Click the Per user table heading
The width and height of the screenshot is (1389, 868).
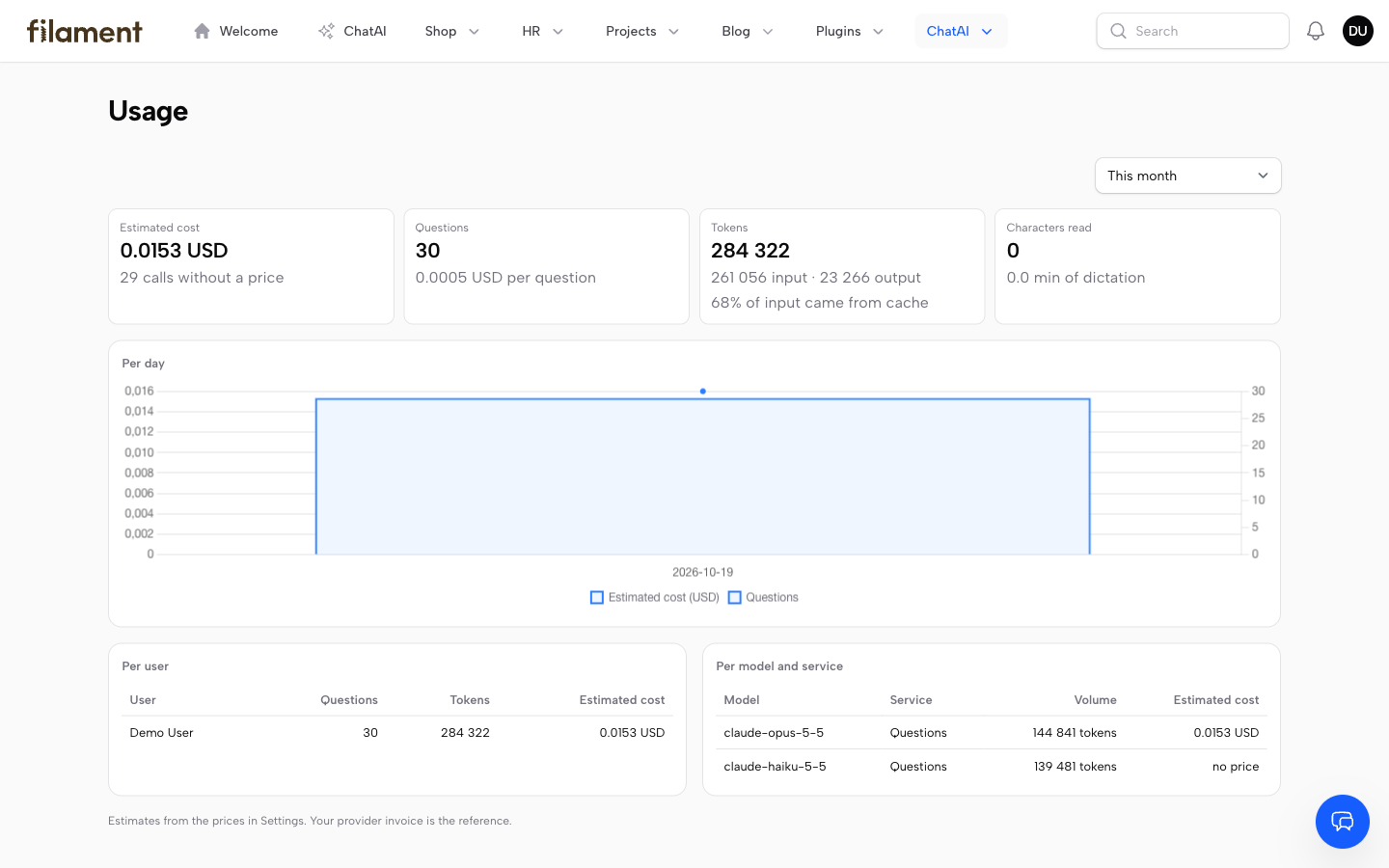click(x=146, y=666)
